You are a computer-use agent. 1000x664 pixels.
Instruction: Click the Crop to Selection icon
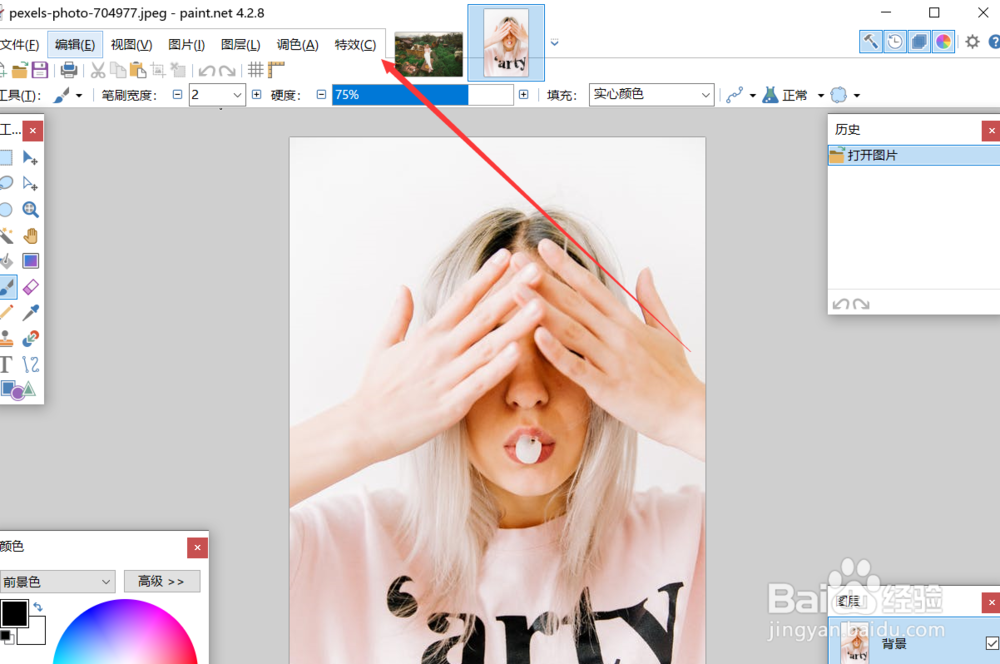click(158, 70)
